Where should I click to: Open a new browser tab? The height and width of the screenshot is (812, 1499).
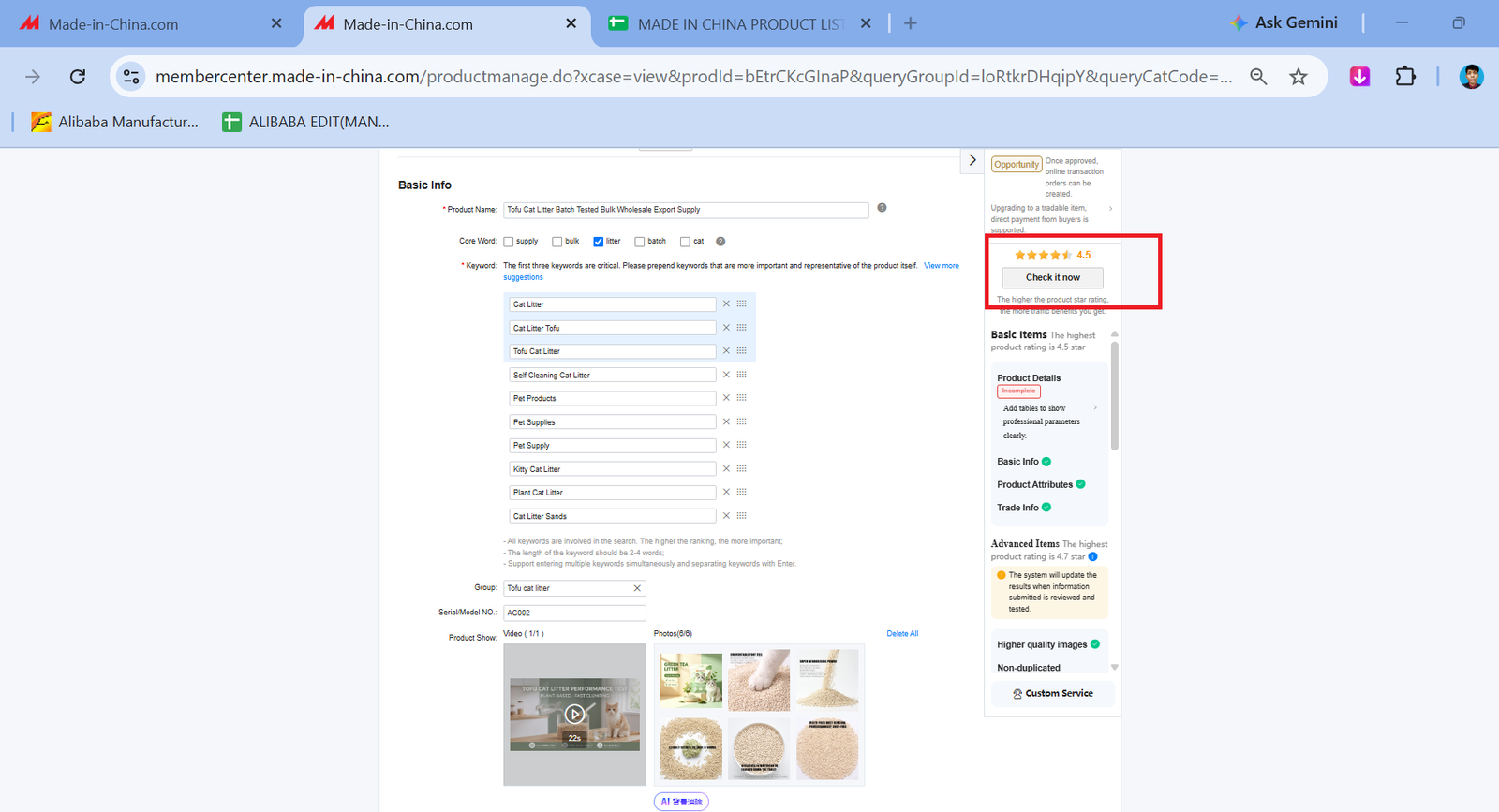click(x=910, y=23)
